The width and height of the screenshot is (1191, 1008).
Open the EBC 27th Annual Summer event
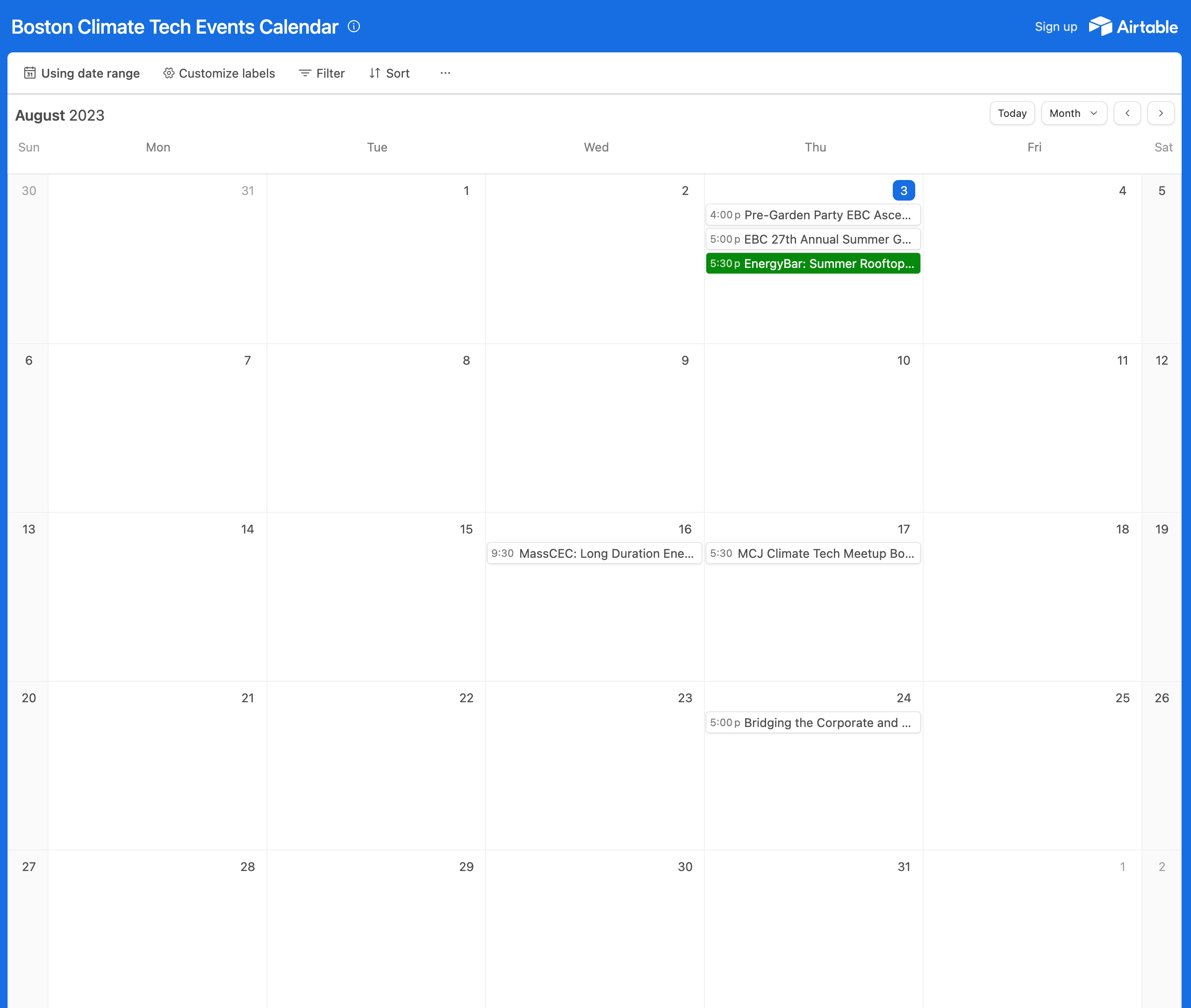[812, 239]
